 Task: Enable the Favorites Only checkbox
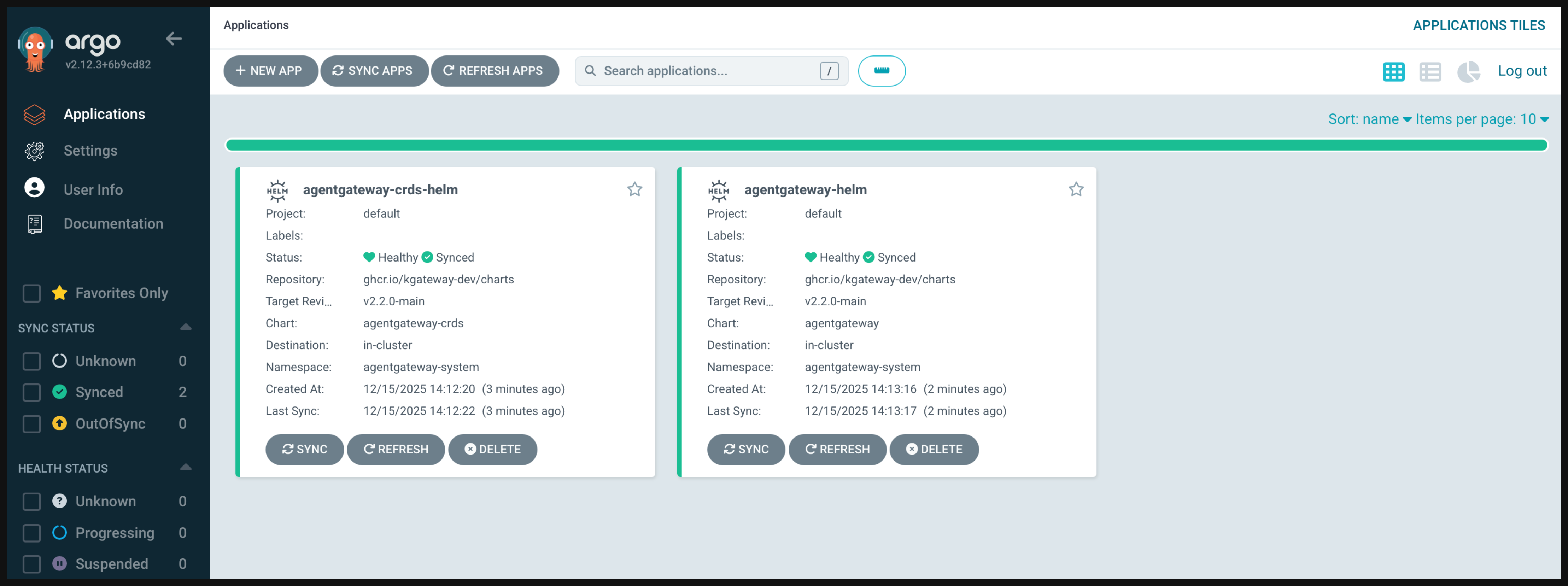pyautogui.click(x=32, y=293)
